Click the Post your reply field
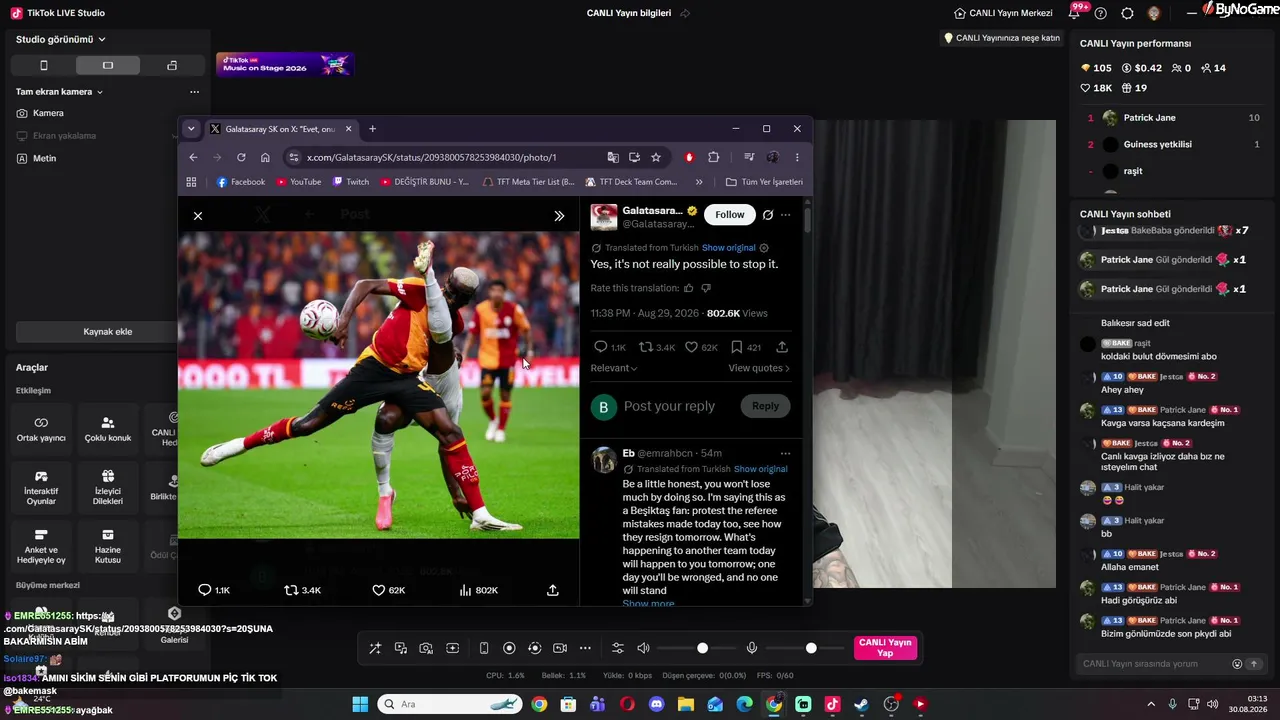Viewport: 1280px width, 720px height. (x=669, y=406)
